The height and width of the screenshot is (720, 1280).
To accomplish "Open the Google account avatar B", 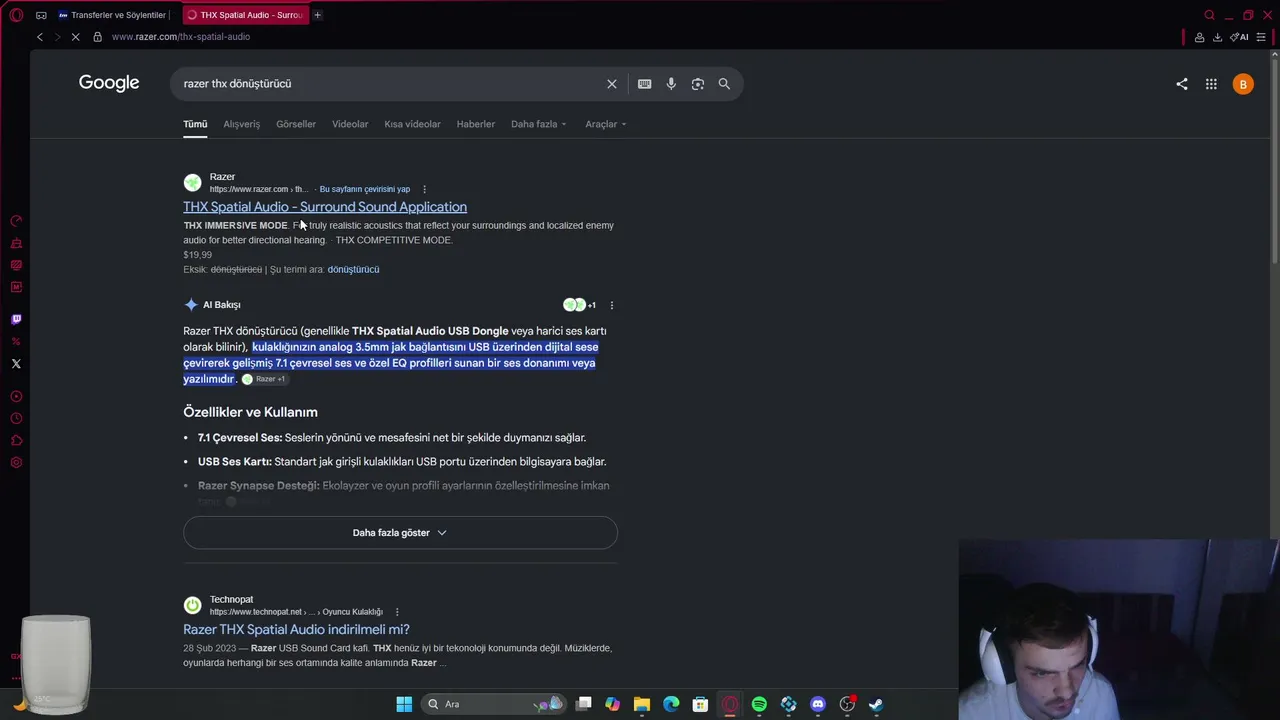I will pyautogui.click(x=1243, y=85).
